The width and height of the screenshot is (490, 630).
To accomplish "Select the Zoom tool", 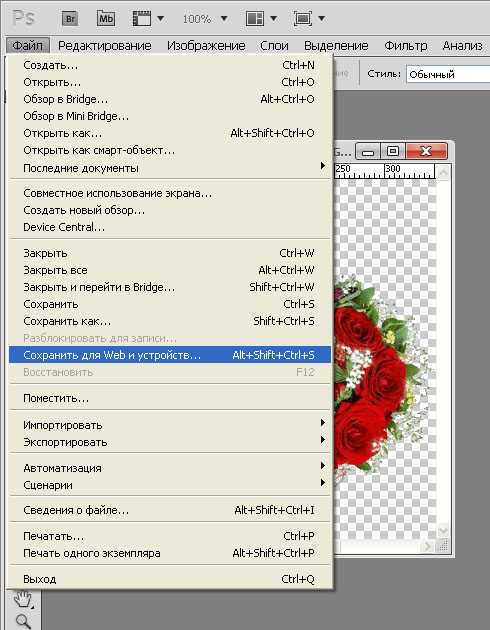I will click(x=23, y=621).
